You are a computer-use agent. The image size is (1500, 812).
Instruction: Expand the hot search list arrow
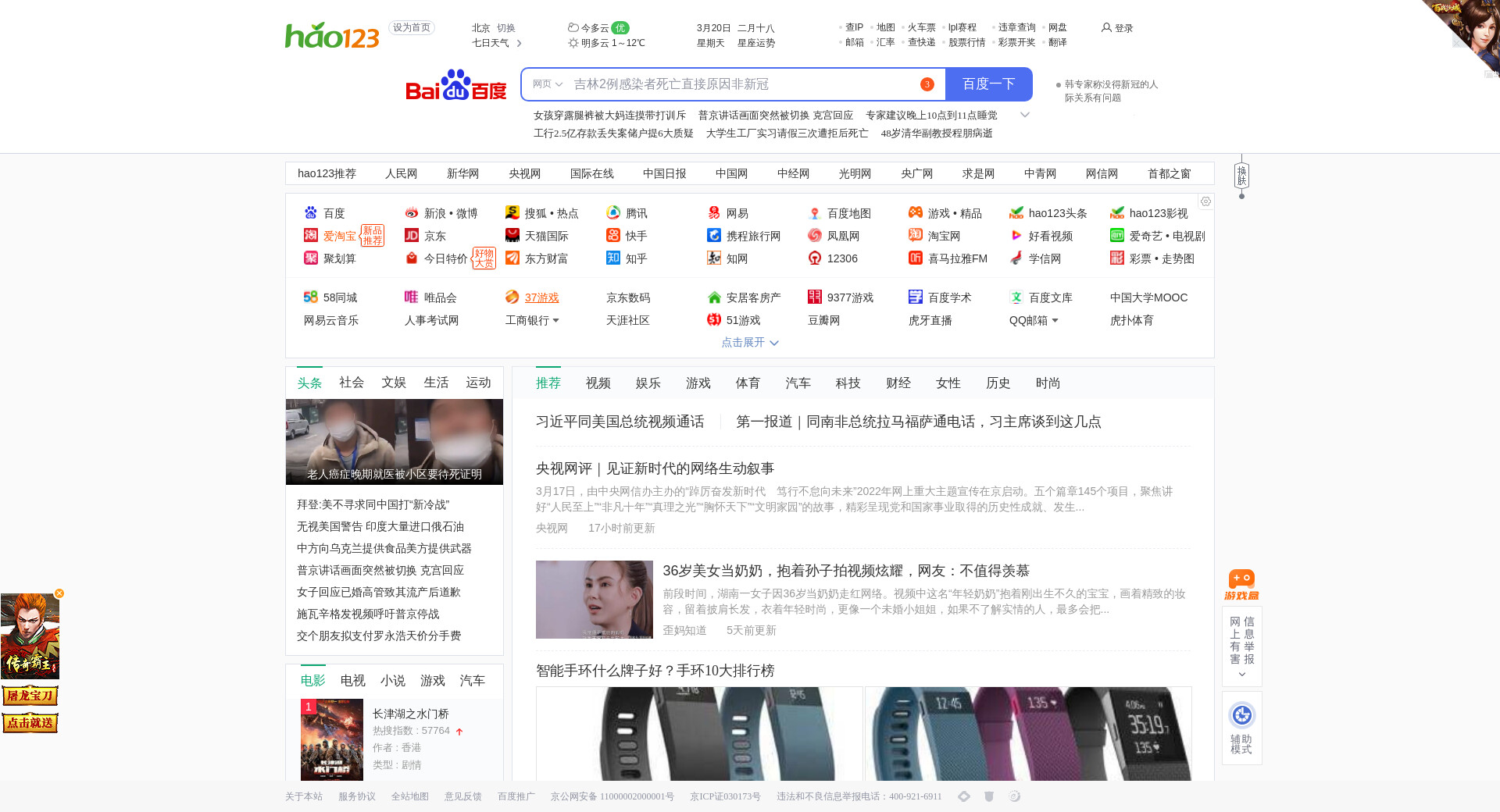(1025, 116)
